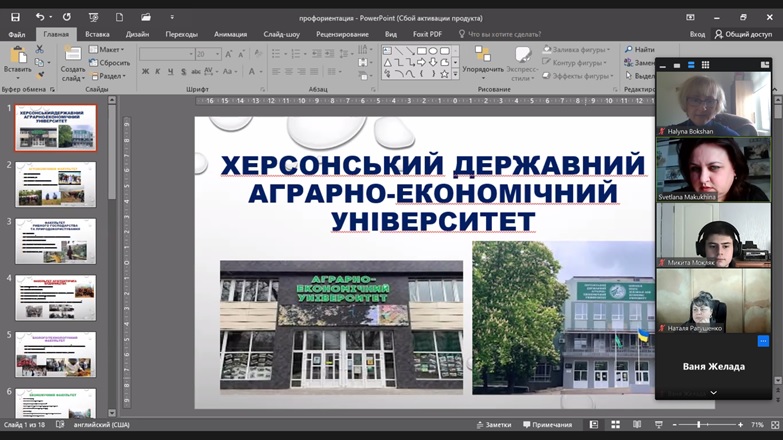
Task: Open the Файл menu
Action: [x=16, y=34]
